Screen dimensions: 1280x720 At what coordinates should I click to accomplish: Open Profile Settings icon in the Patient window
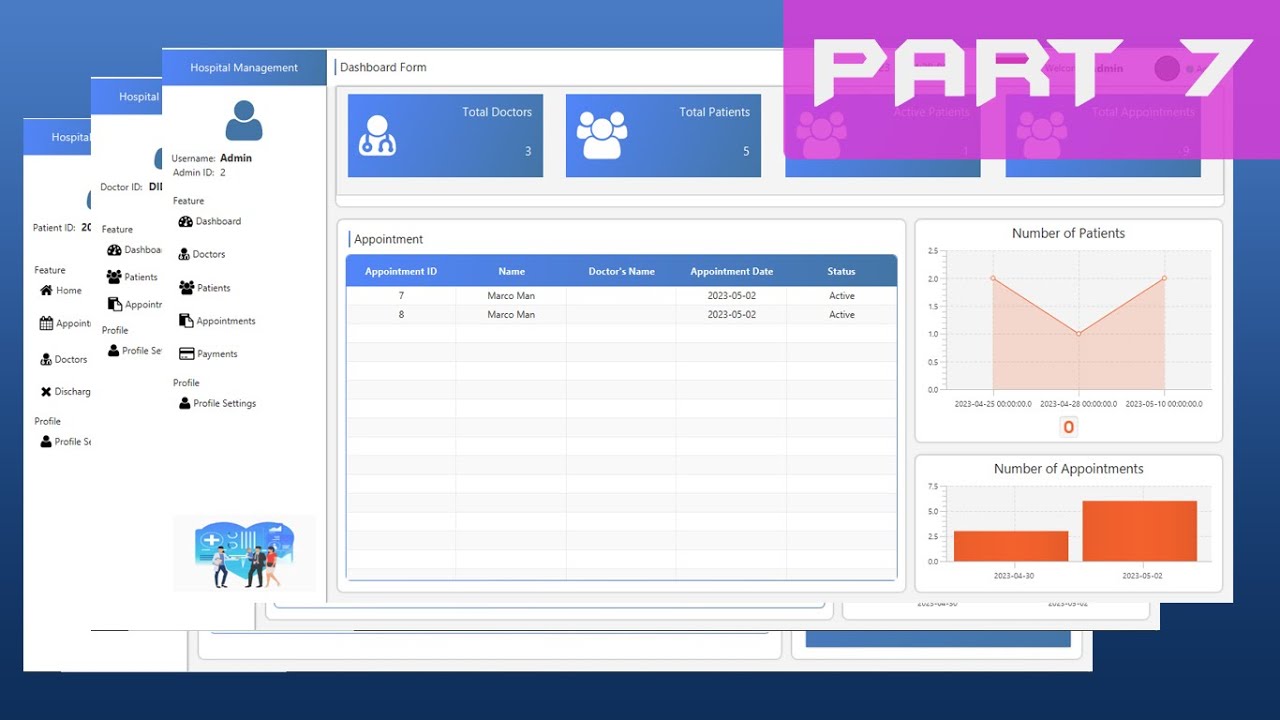tap(46, 441)
